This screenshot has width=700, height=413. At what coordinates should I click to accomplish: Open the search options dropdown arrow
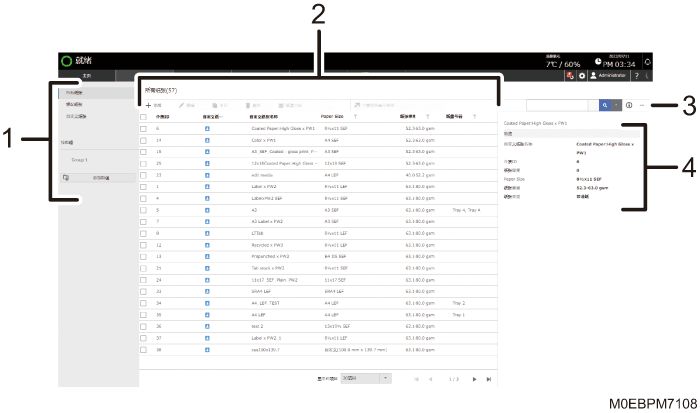tap(617, 105)
